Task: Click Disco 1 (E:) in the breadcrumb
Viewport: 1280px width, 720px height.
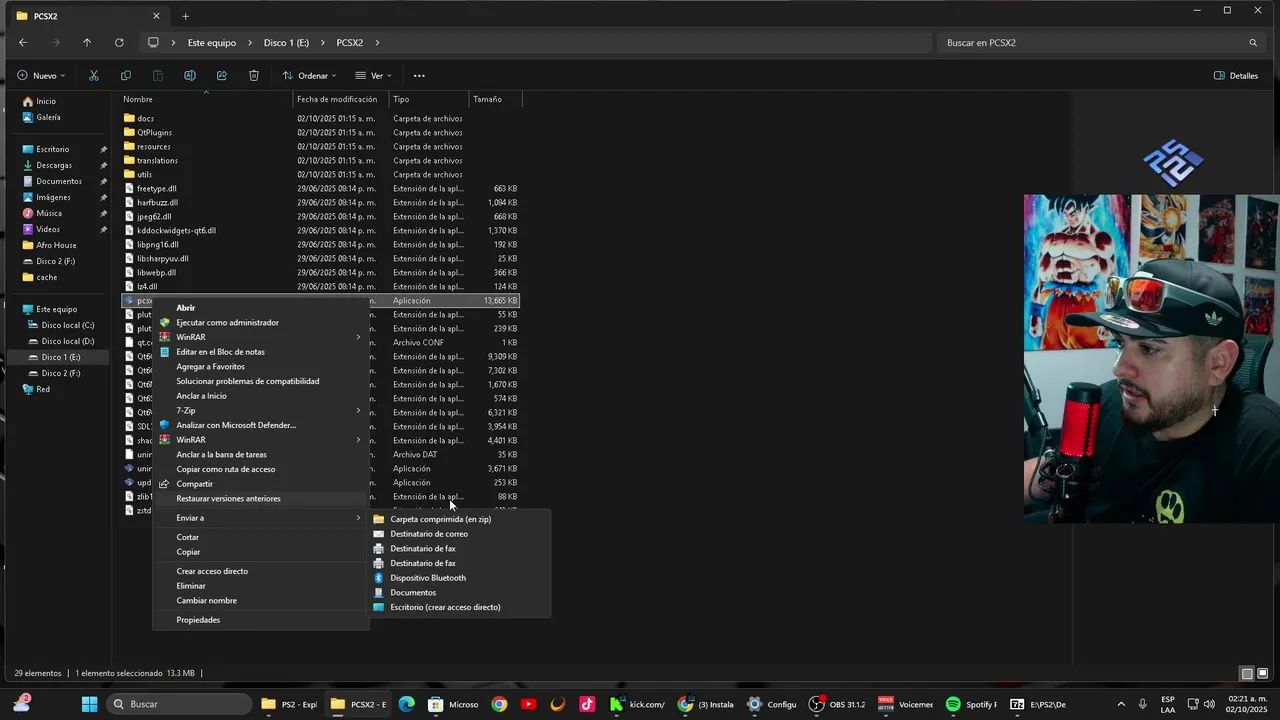Action: pyautogui.click(x=286, y=43)
